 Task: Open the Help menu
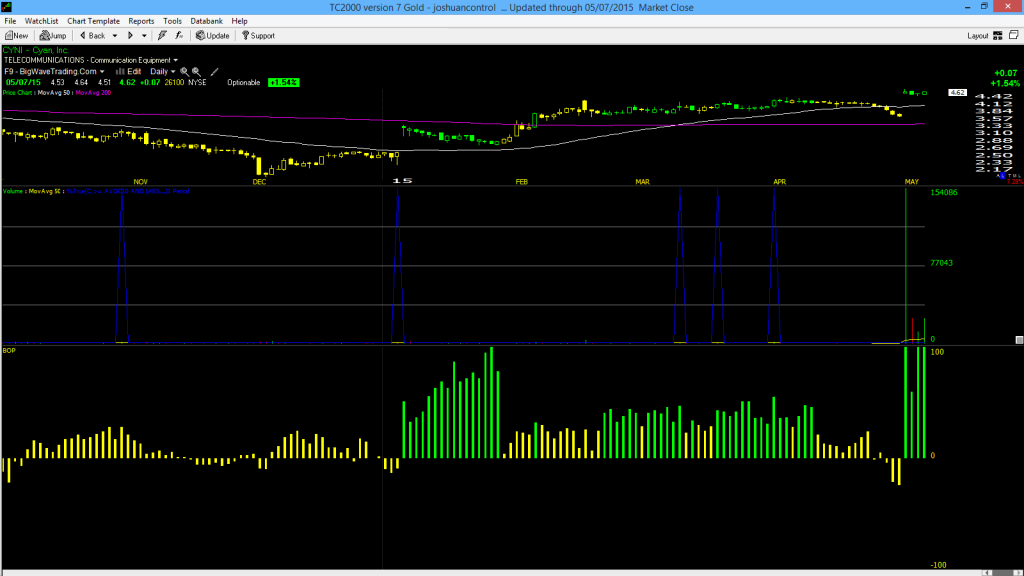[x=240, y=21]
